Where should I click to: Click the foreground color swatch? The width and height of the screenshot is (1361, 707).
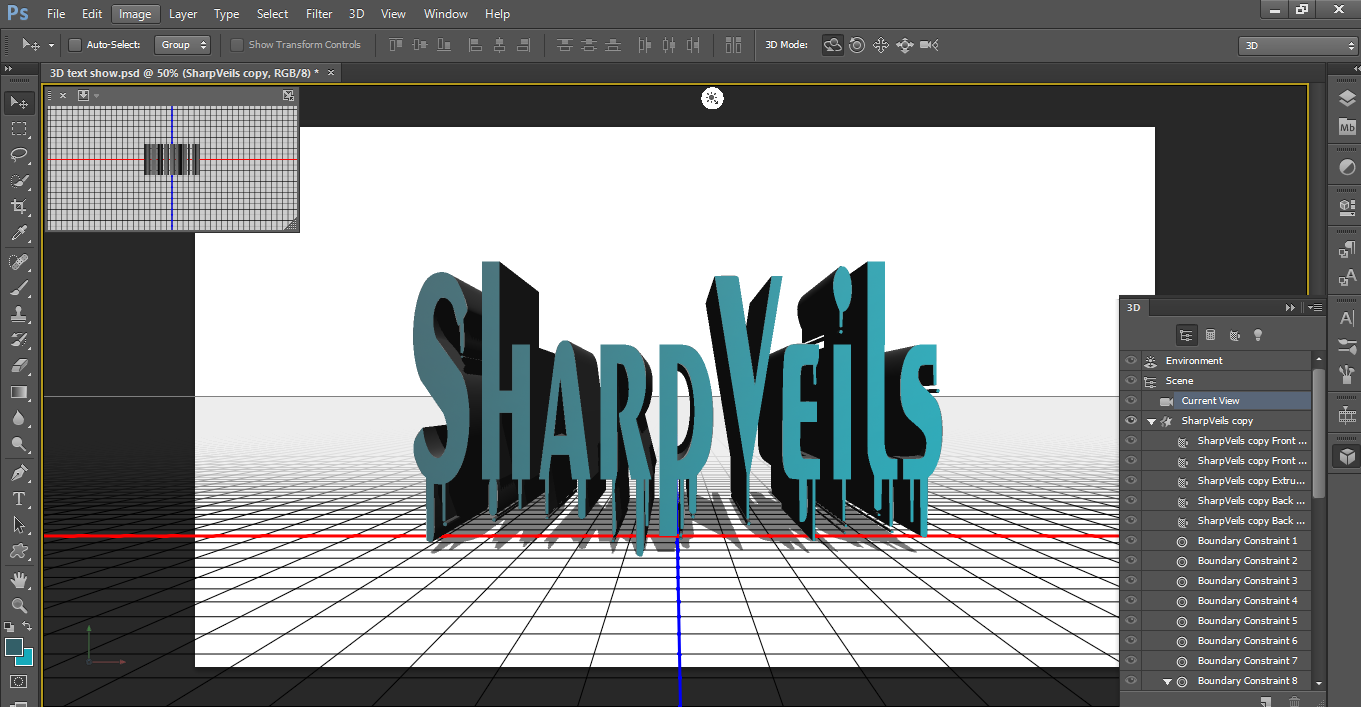(x=14, y=648)
